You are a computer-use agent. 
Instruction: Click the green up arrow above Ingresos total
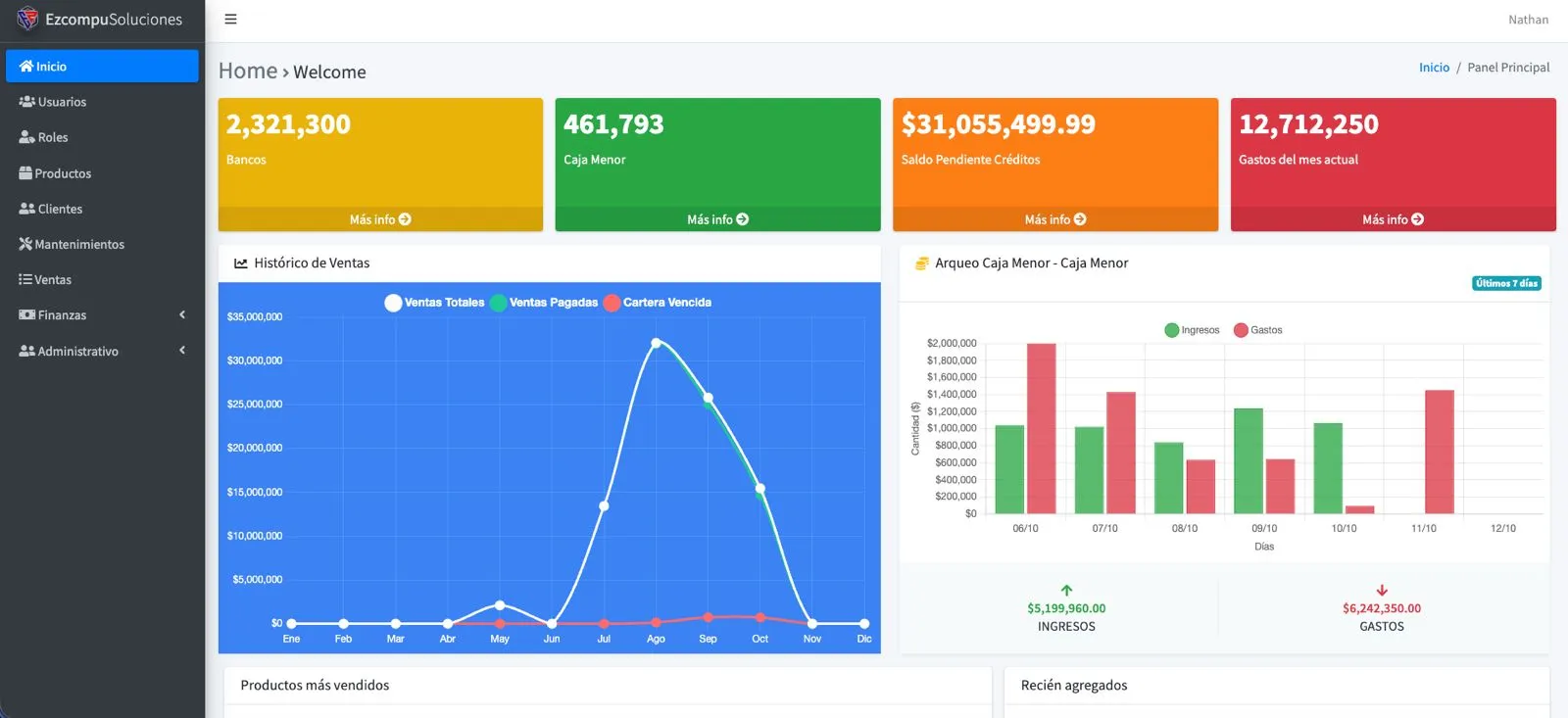1066,591
